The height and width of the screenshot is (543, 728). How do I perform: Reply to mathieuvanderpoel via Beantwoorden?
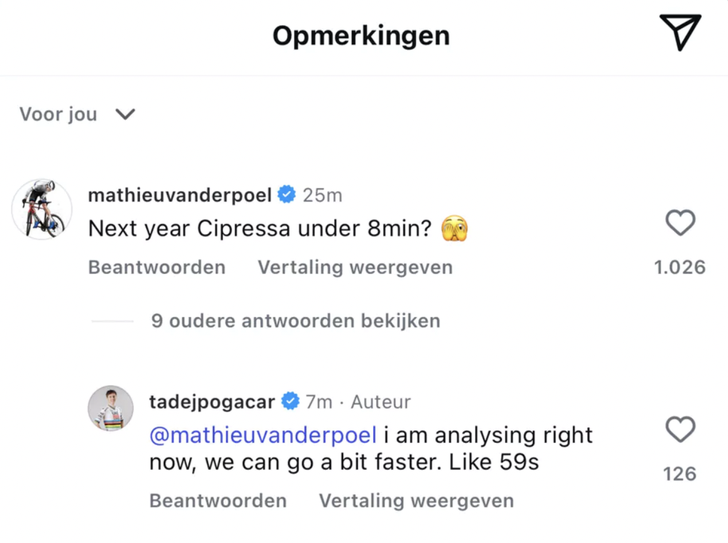157,267
